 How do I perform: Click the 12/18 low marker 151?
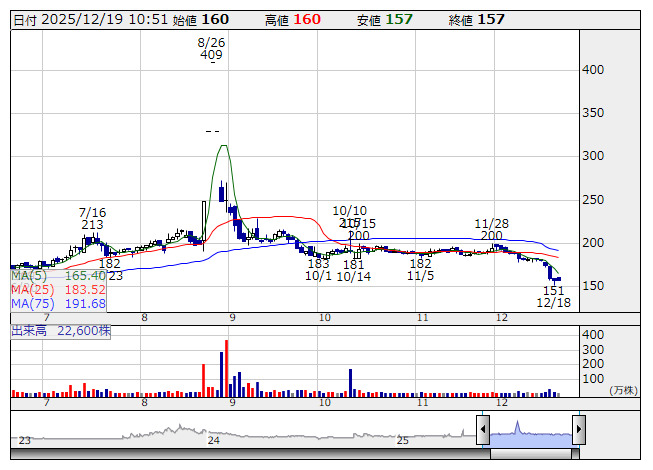point(554,289)
